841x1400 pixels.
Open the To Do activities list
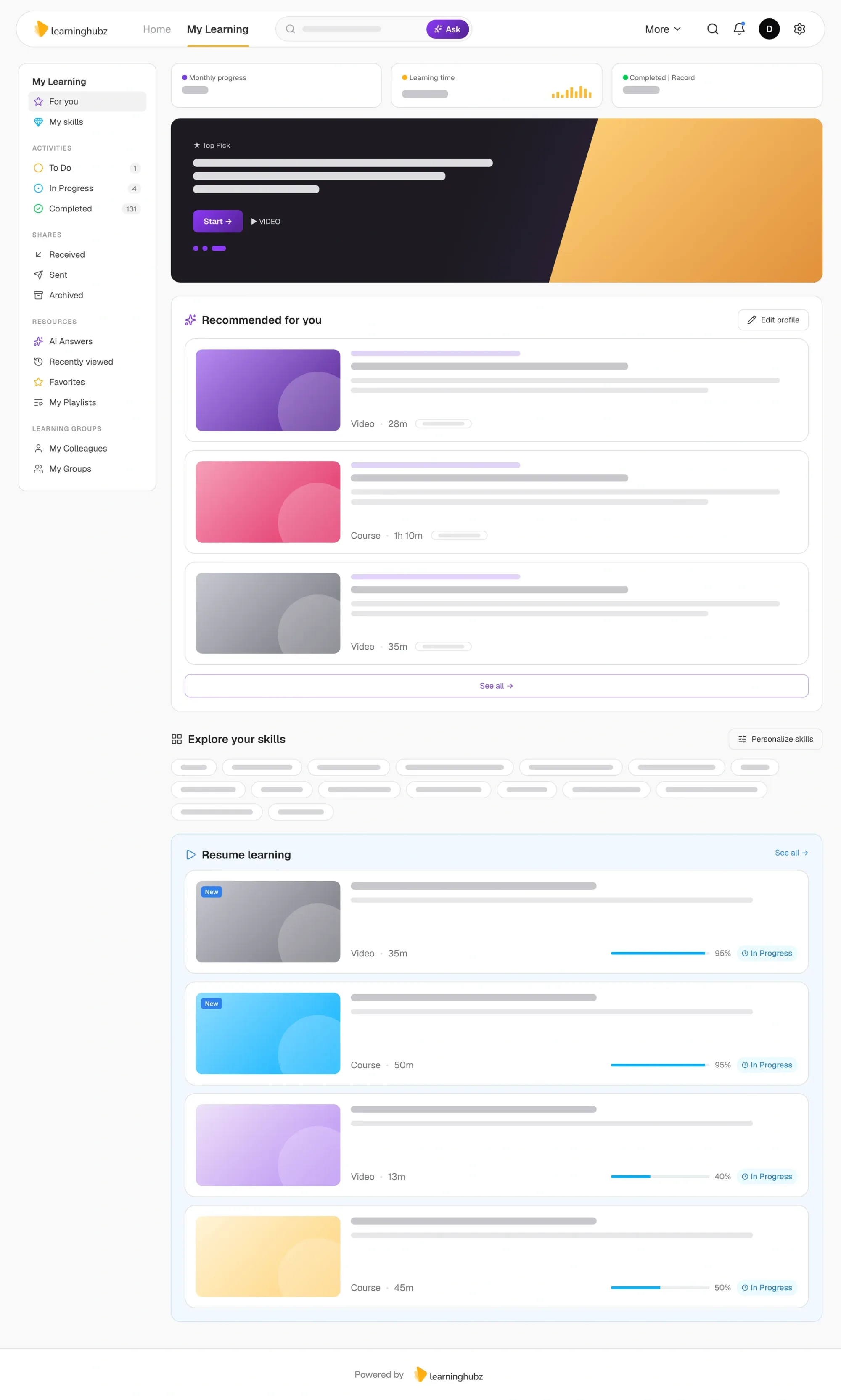(87, 168)
